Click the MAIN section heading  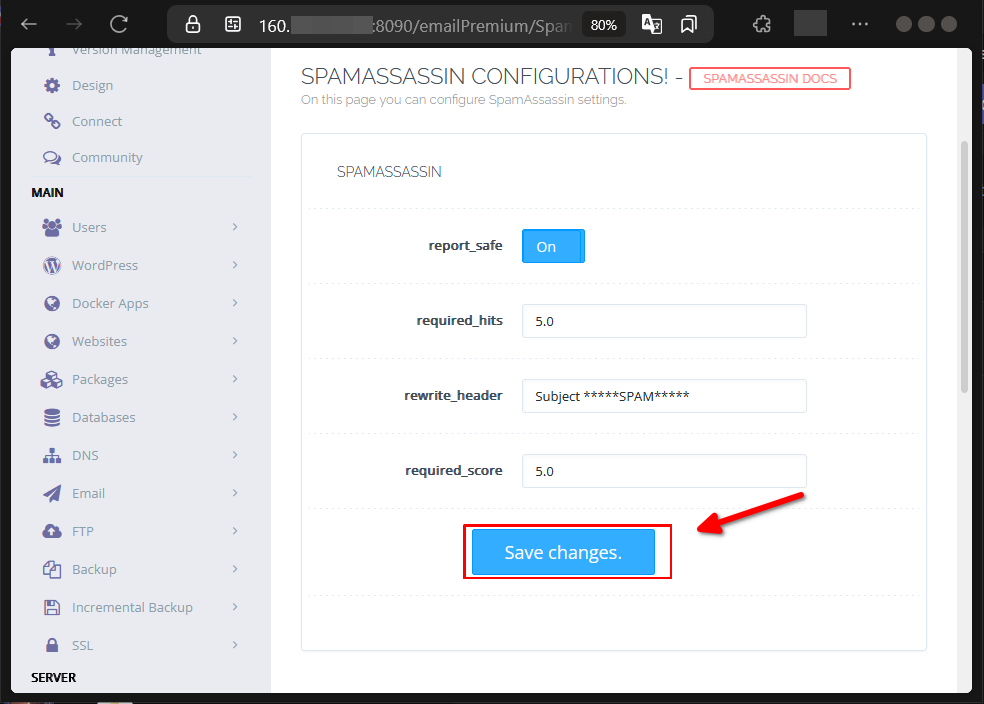tap(47, 193)
